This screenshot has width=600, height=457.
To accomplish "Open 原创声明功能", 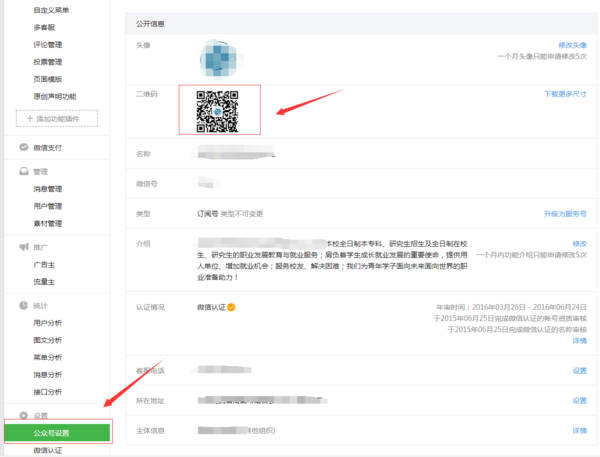I will [x=55, y=96].
